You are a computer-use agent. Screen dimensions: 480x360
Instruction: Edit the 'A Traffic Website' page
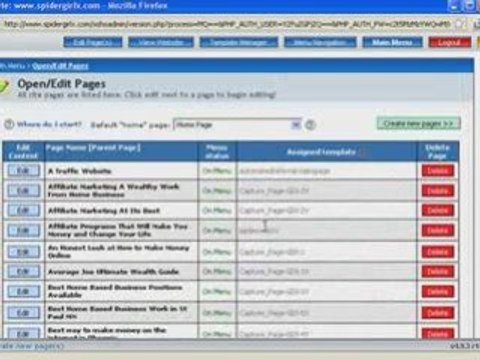pyautogui.click(x=23, y=171)
